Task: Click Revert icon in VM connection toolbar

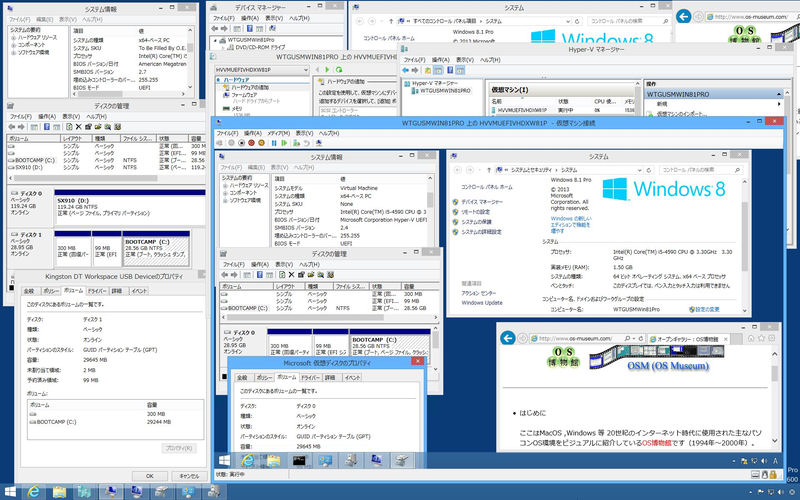Action: pos(307,143)
